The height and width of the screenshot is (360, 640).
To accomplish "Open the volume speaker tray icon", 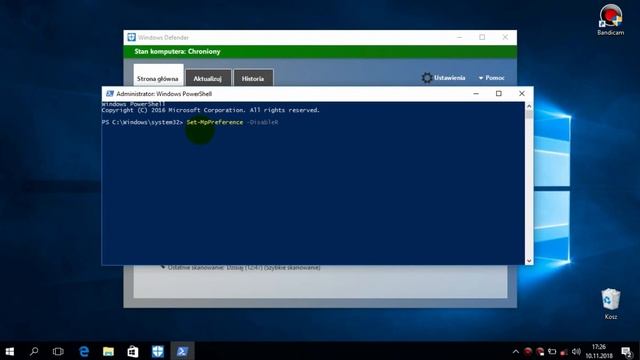I will [x=576, y=352].
